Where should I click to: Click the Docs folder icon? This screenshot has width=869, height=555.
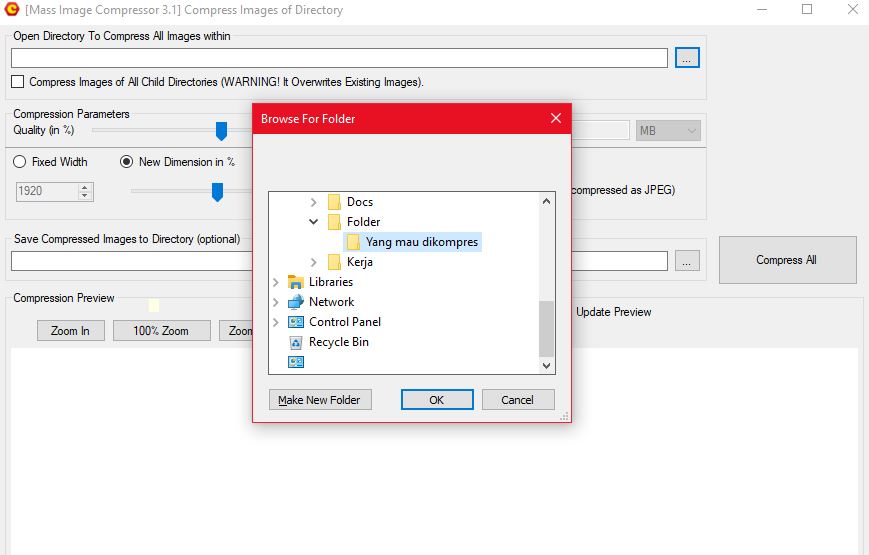334,202
